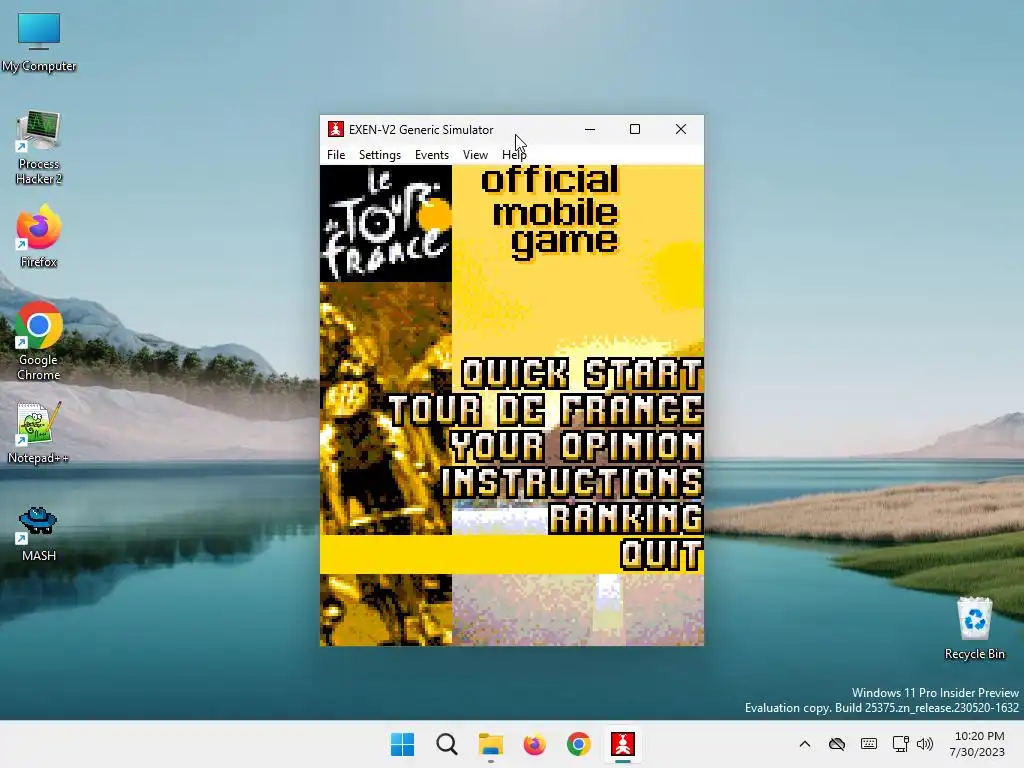Select QUICK START in game menu
Image resolution: width=1024 pixels, height=768 pixels.
click(x=581, y=374)
